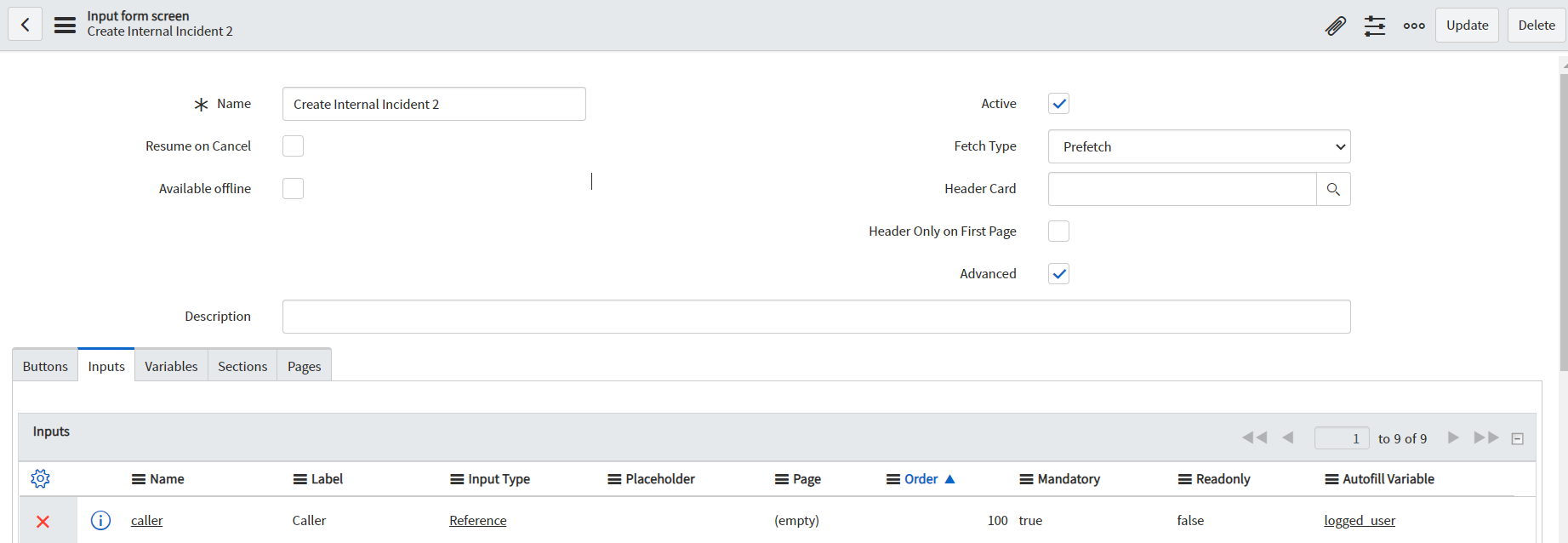Click the Delete button

click(x=1537, y=26)
